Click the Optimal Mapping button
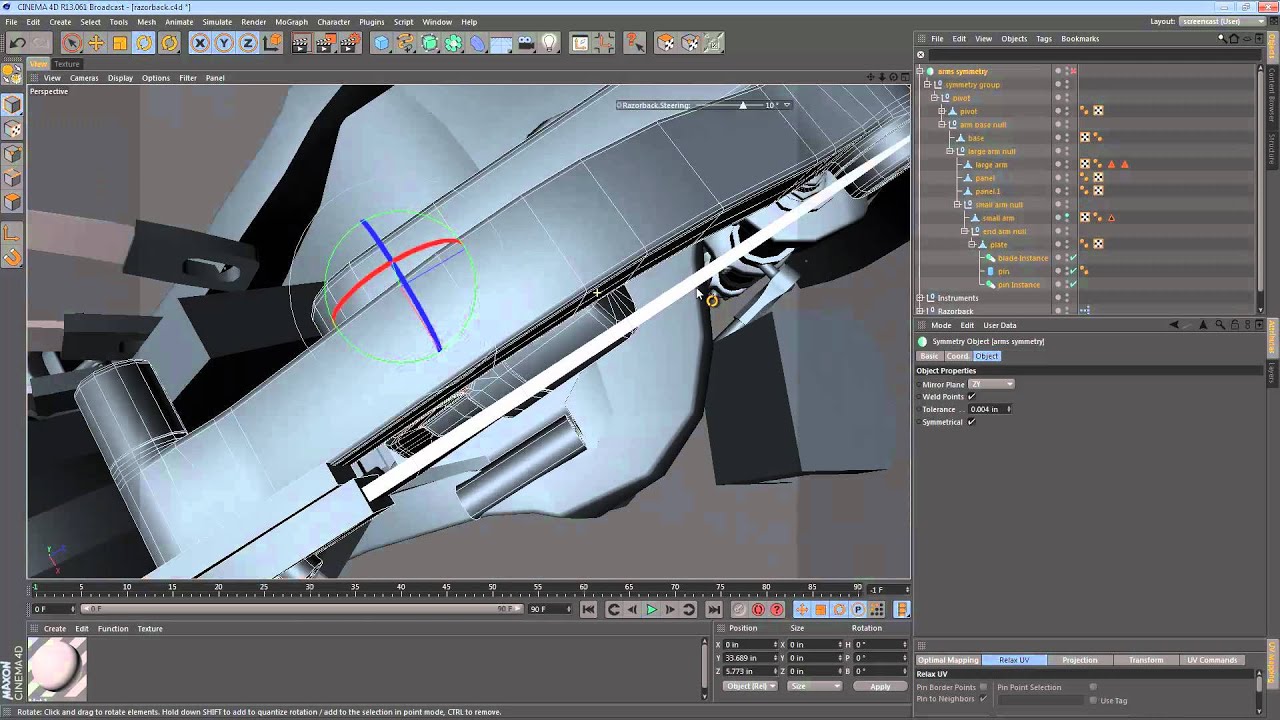Image resolution: width=1280 pixels, height=720 pixels. 948,660
